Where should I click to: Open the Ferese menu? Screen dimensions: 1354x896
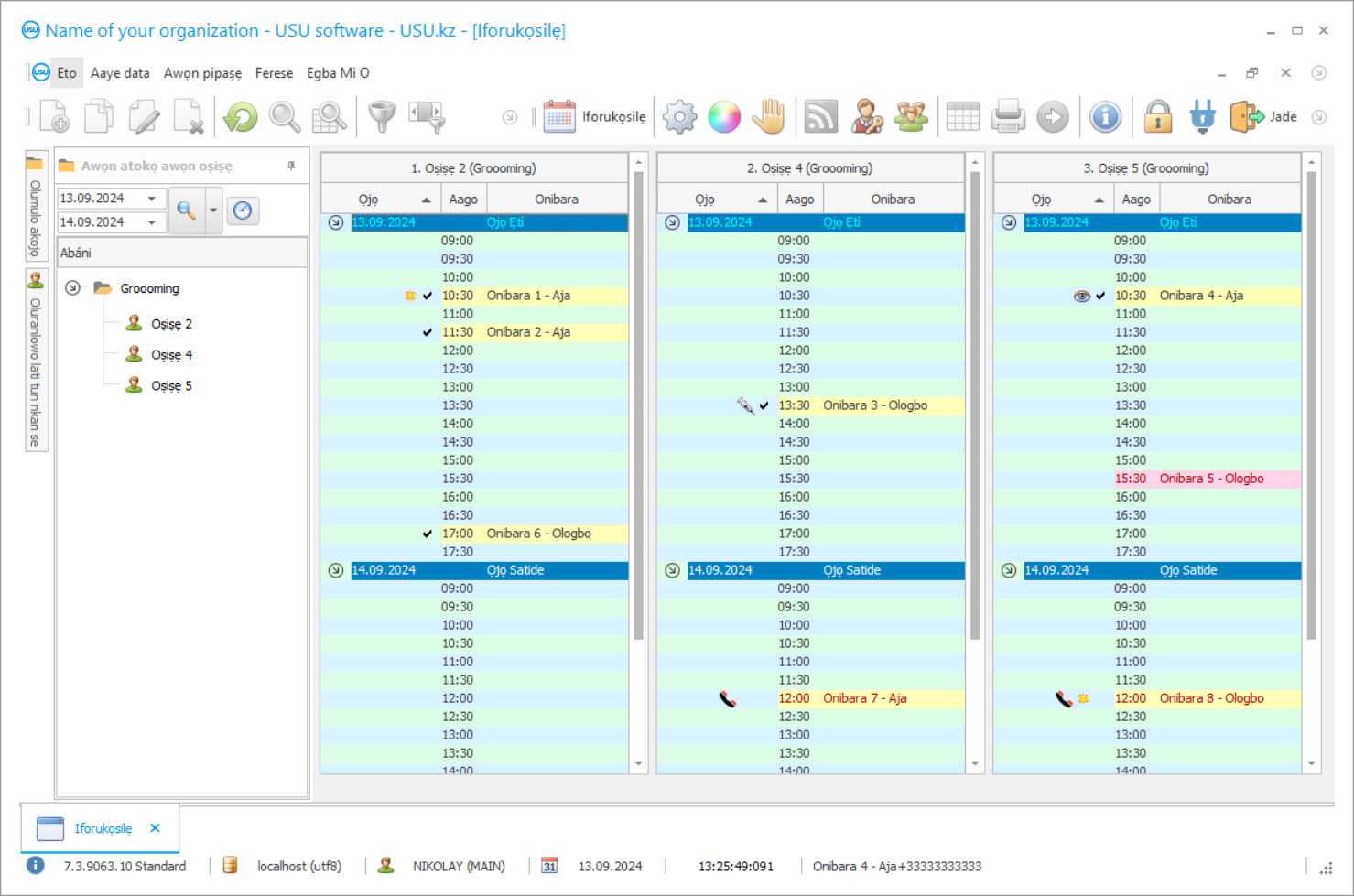[x=274, y=73]
